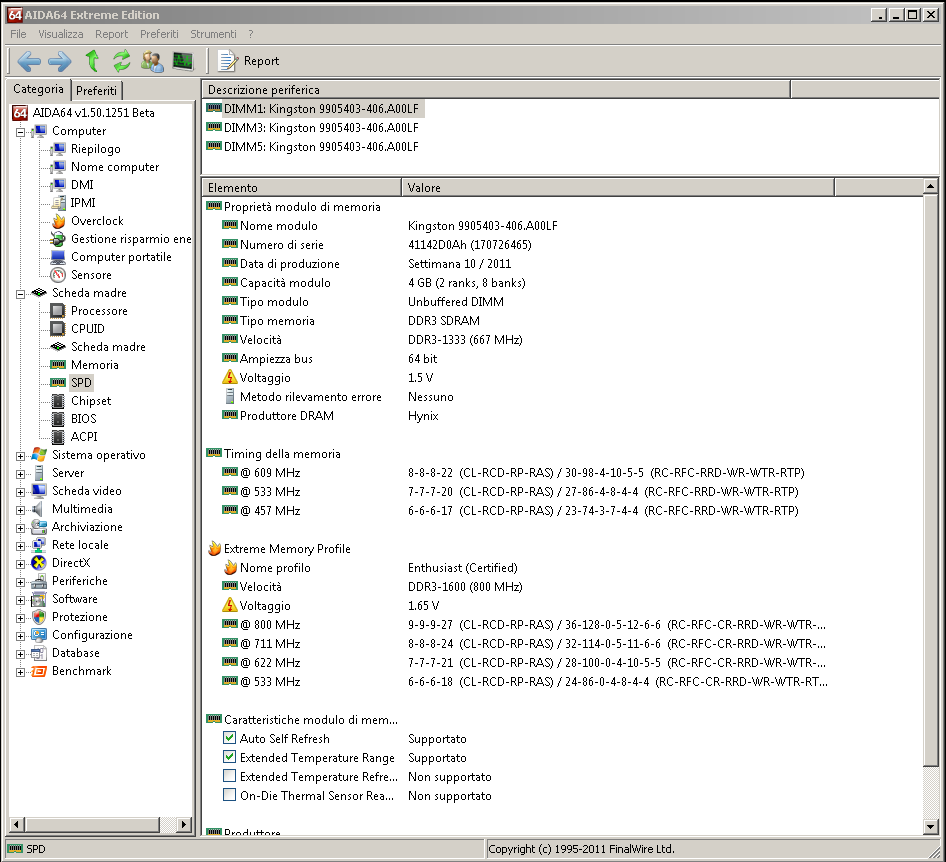Open the Report menu in menu bar
The height and width of the screenshot is (862, 946).
[112, 34]
